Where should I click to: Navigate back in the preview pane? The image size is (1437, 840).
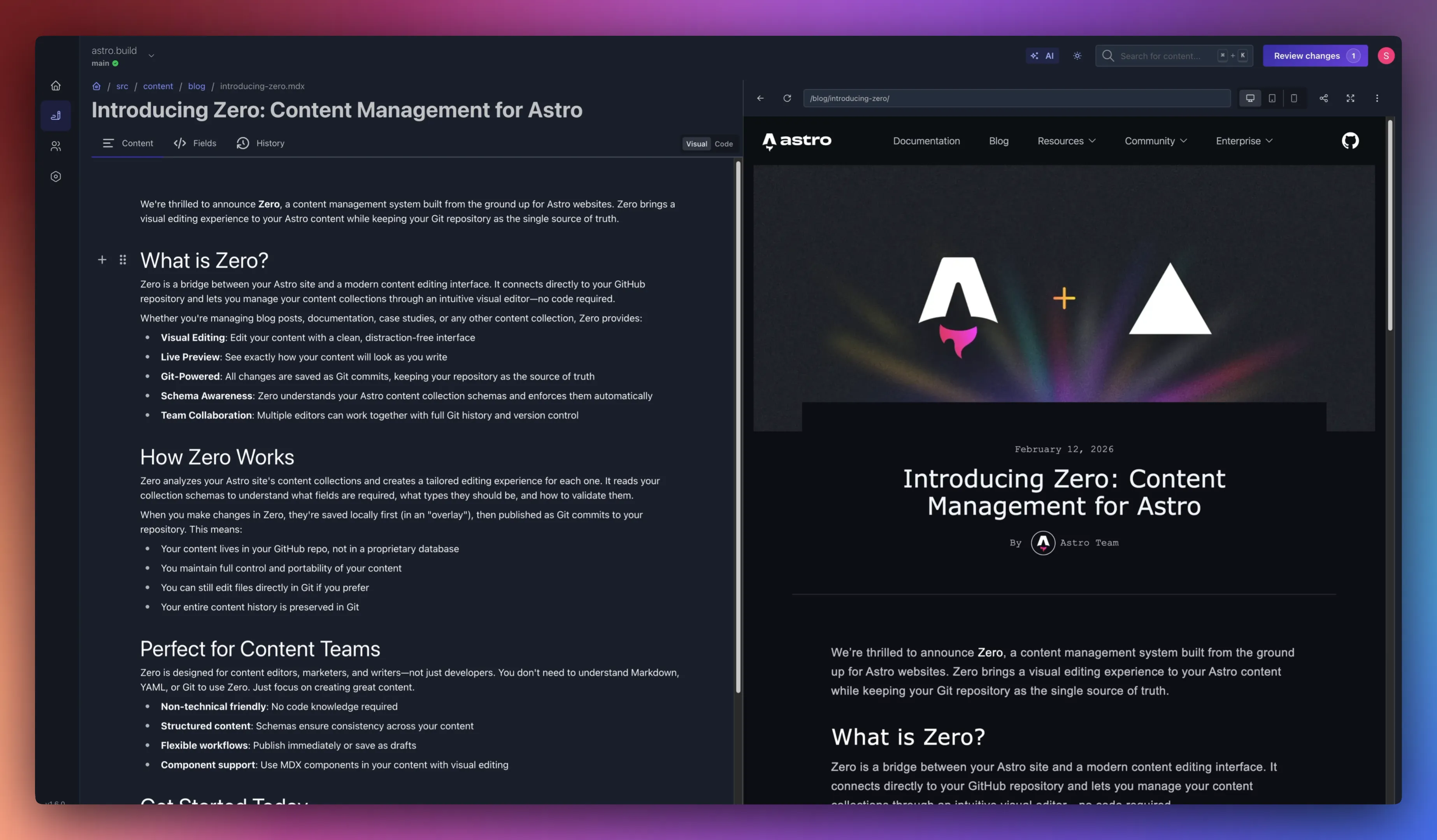(x=760, y=98)
